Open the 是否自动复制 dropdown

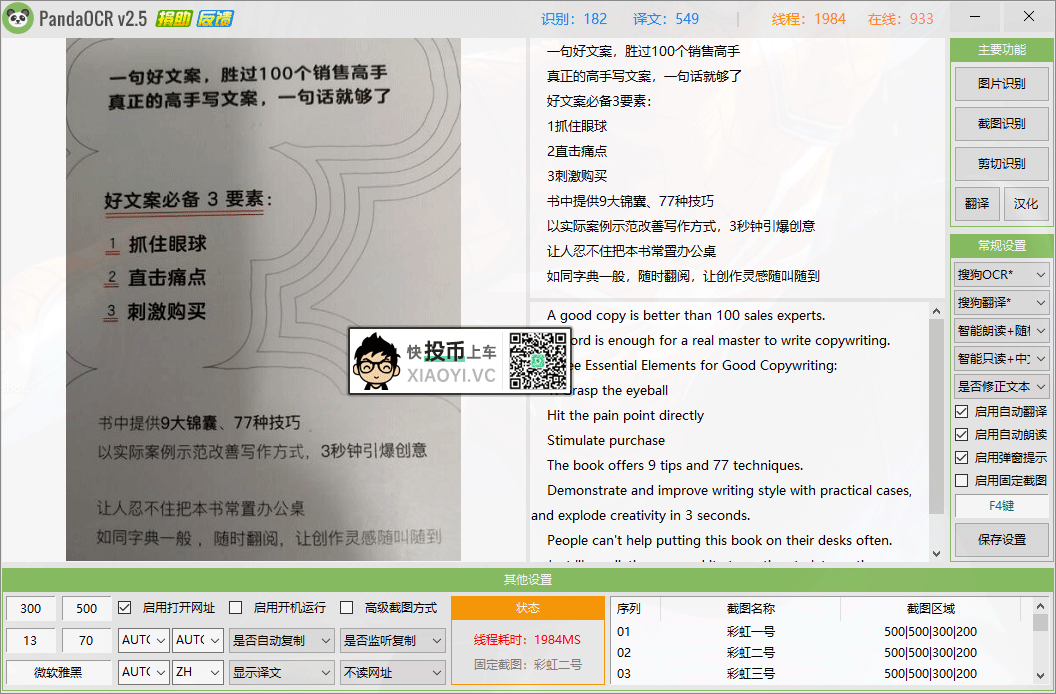pos(282,641)
